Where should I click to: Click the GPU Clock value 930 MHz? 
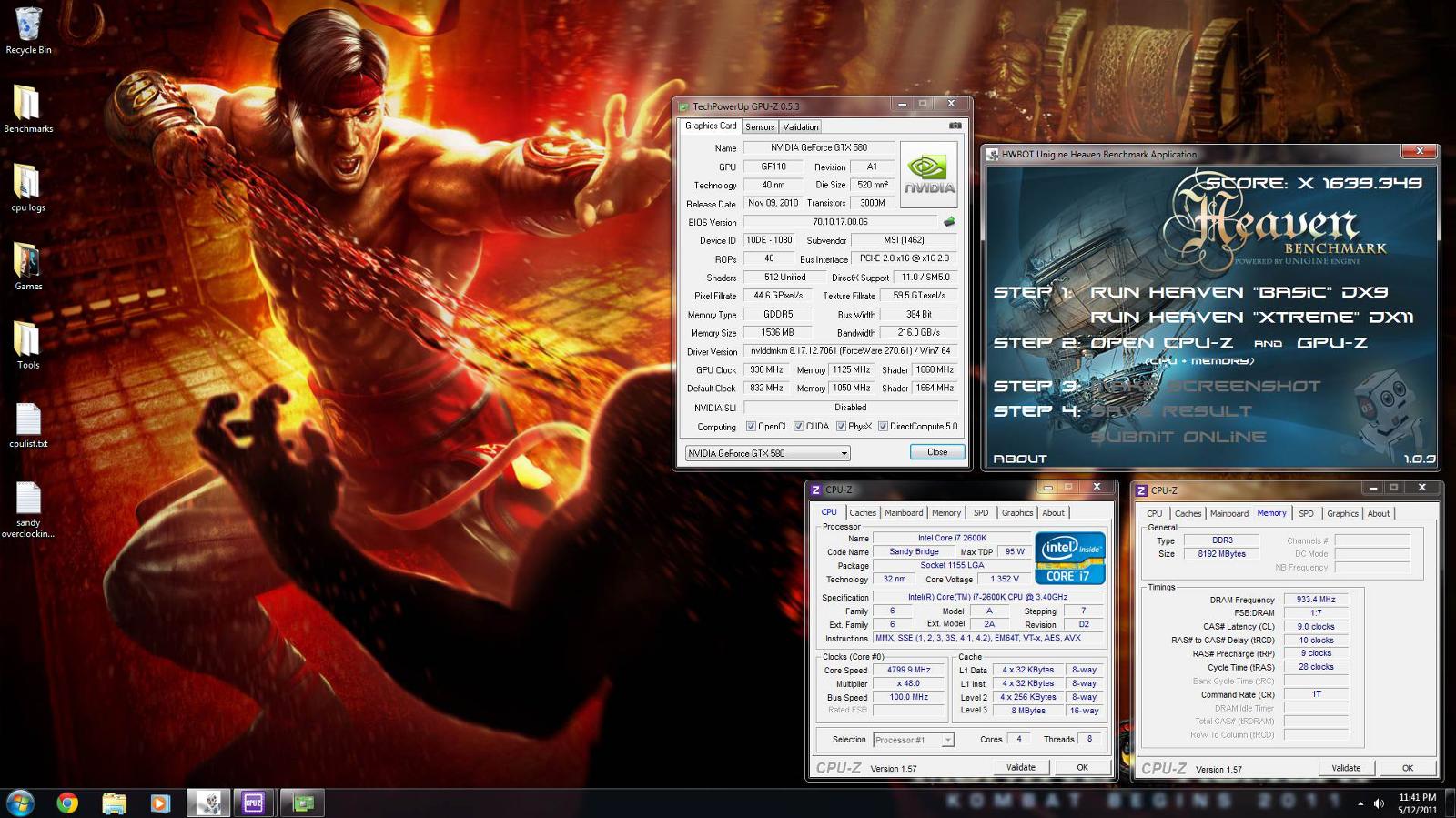click(766, 369)
